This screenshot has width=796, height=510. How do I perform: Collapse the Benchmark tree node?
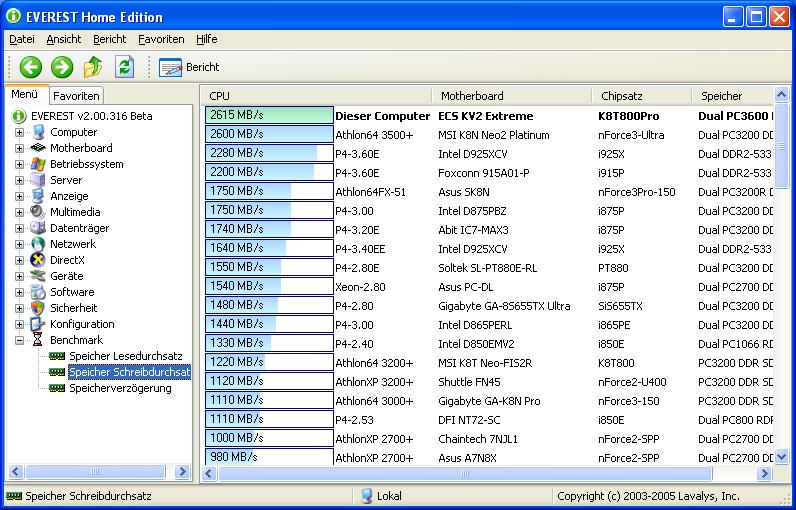(x=19, y=340)
